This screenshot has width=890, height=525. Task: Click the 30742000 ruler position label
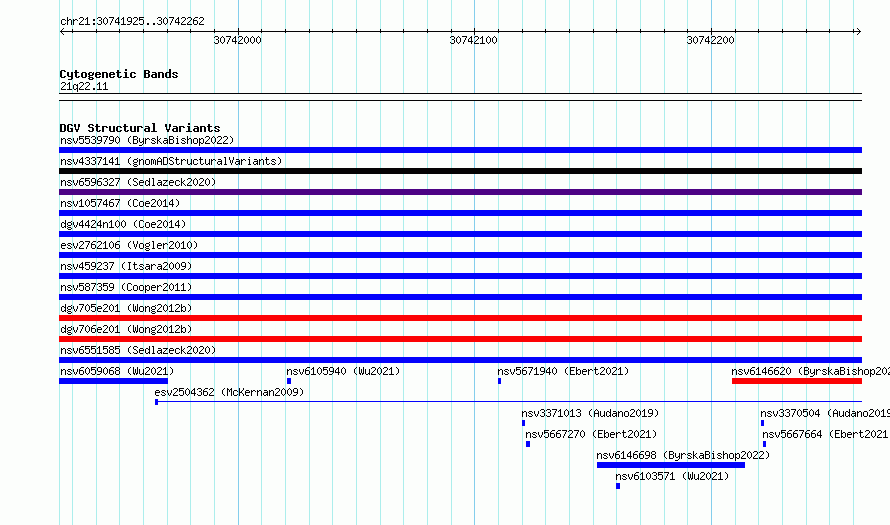pyautogui.click(x=237, y=40)
